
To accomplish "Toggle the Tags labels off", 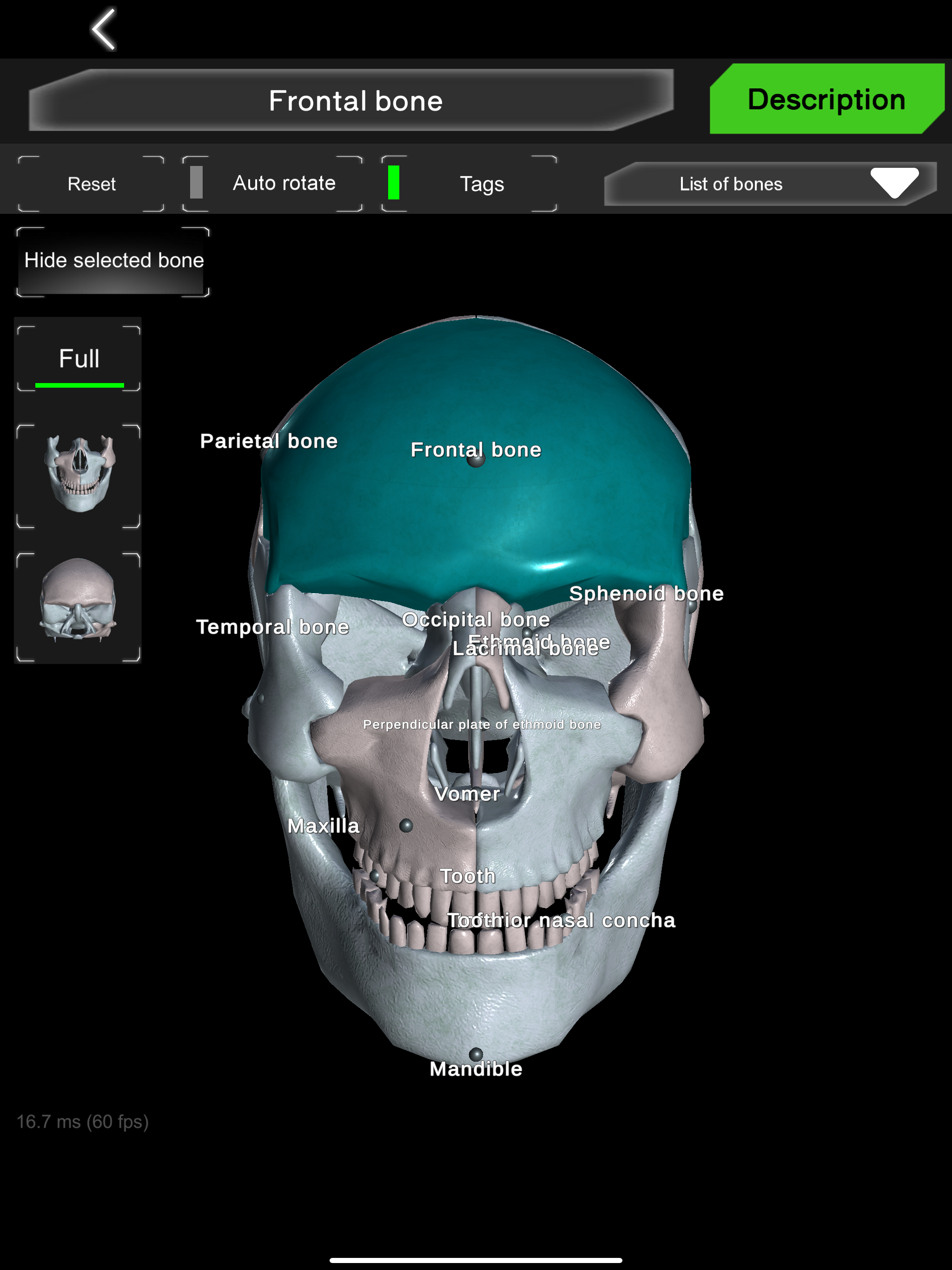I will [469, 183].
